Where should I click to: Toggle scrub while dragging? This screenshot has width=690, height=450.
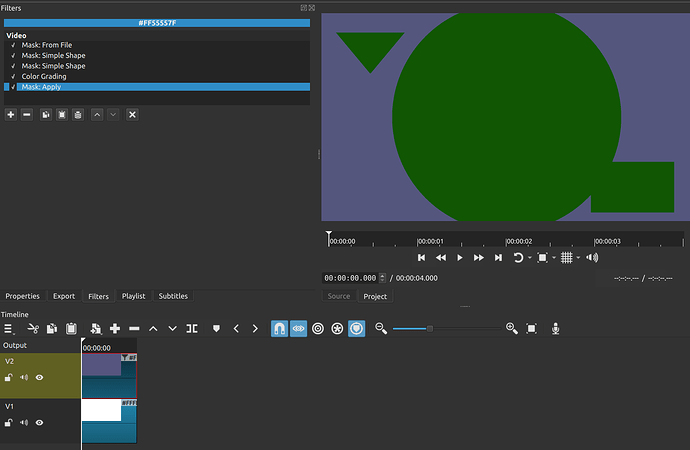coord(298,329)
